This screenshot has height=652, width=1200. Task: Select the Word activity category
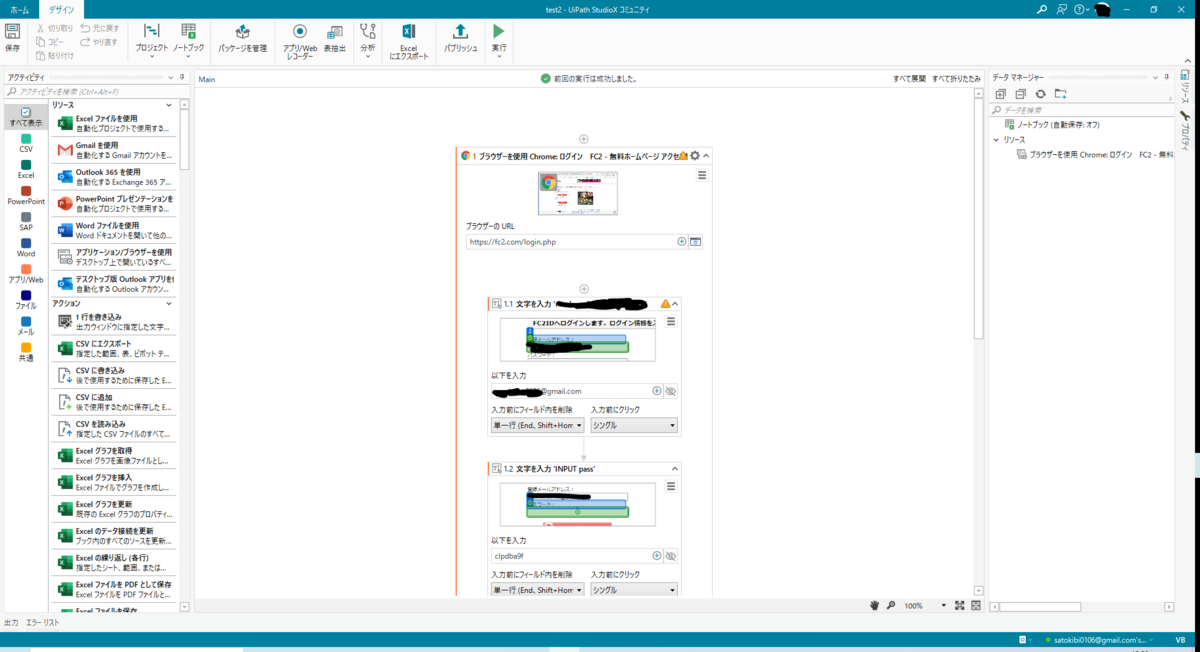click(26, 247)
